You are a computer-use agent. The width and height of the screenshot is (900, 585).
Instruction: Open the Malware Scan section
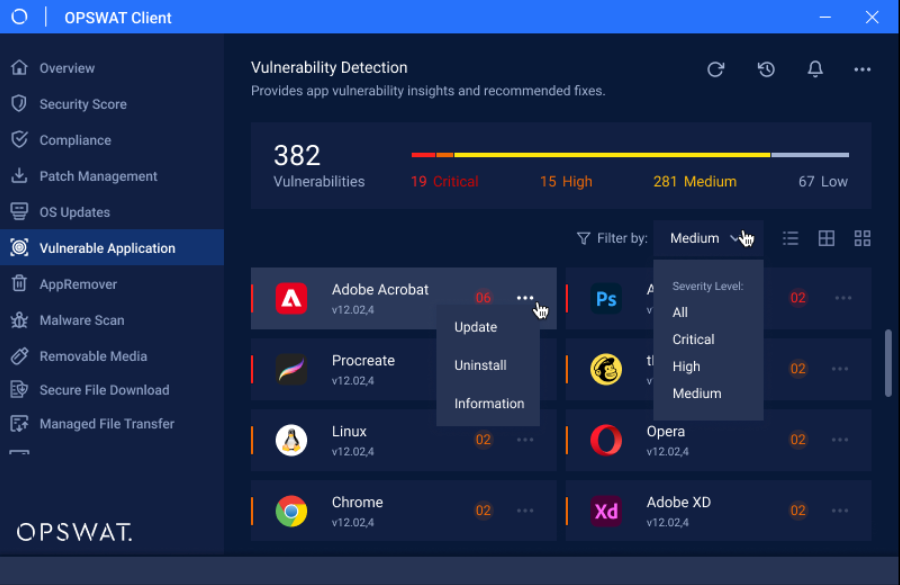112,320
